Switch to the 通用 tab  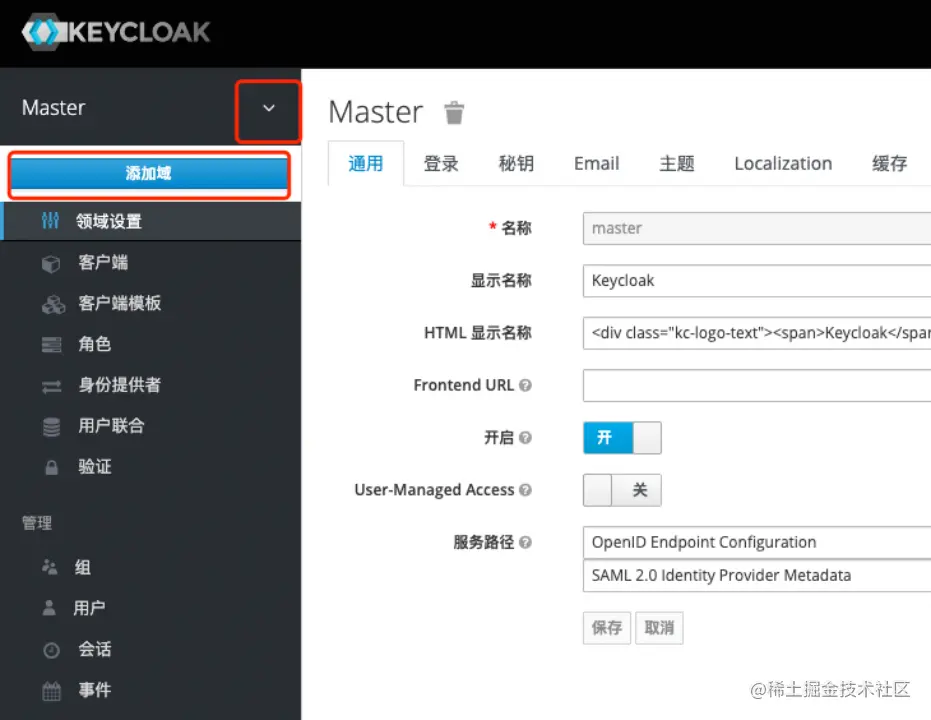tap(366, 163)
